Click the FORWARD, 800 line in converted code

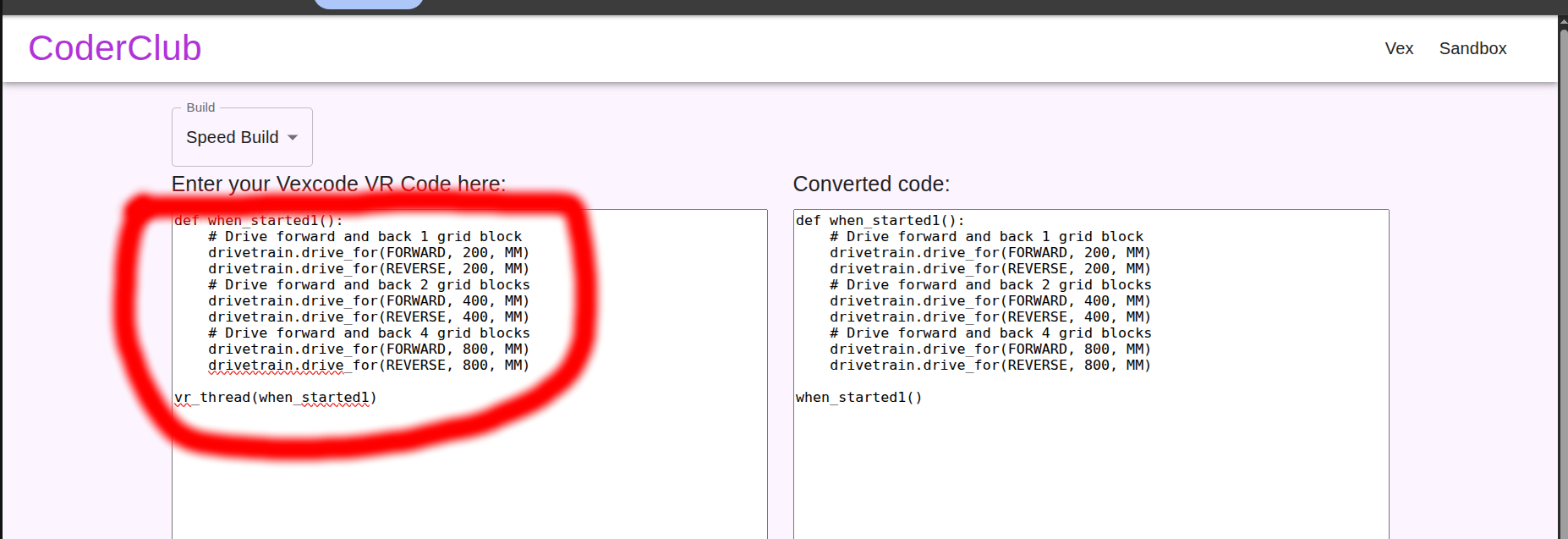click(x=990, y=349)
